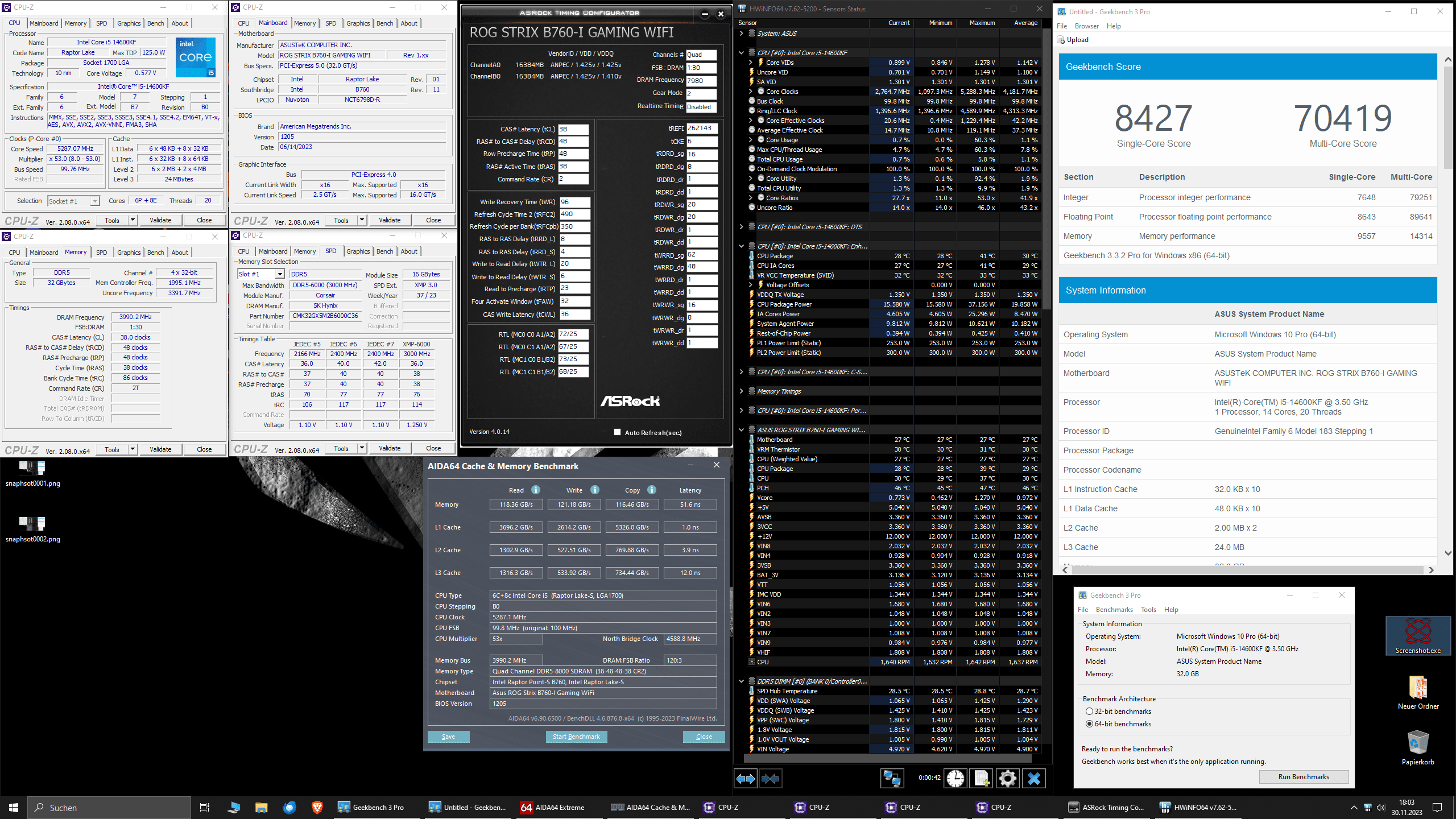Click the AIDA64 Read info icon
Viewport: 1456px width, 819px height.
(536, 490)
